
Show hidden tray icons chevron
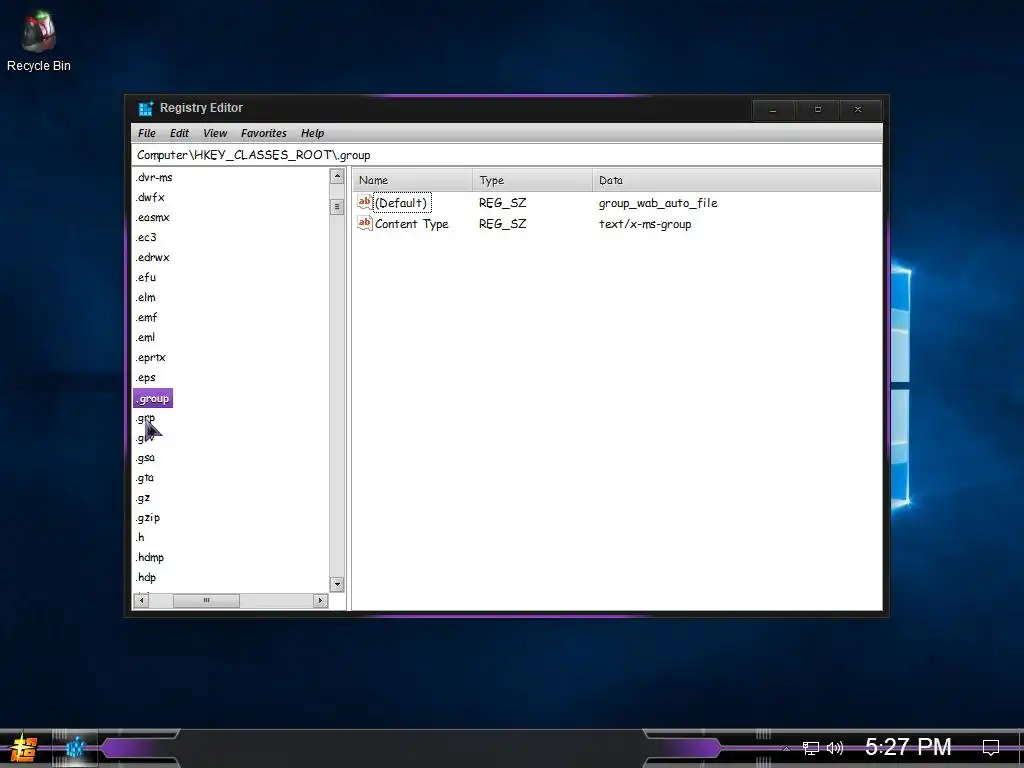[786, 748]
